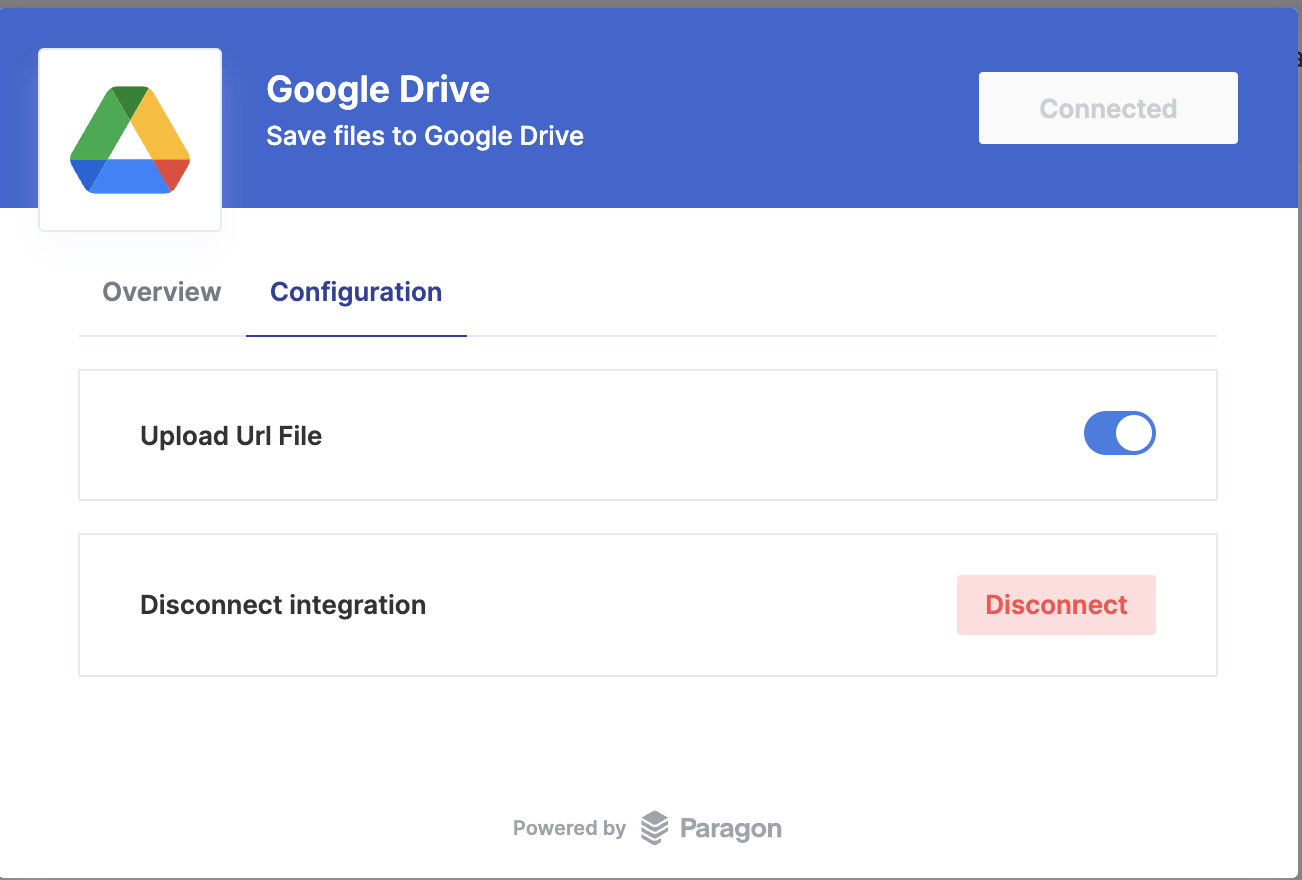Click the "Upload Url File" label
The height and width of the screenshot is (880, 1302).
click(231, 436)
